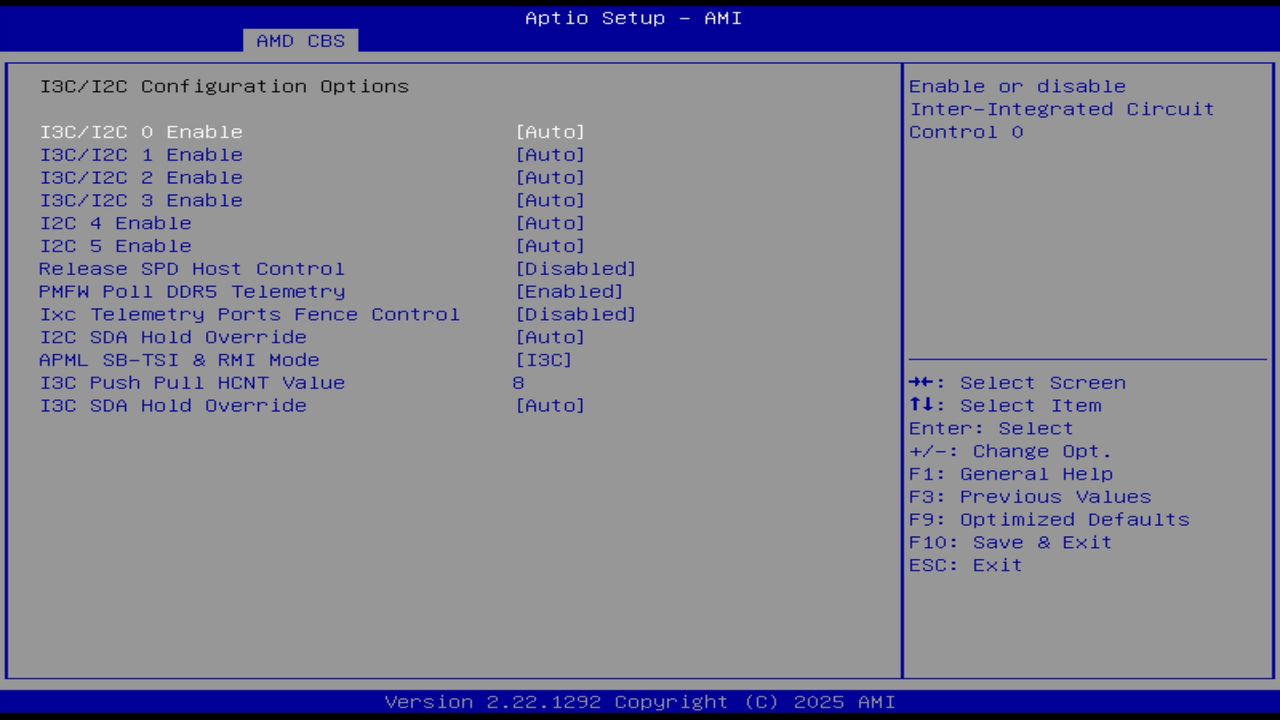Select APML SB-TSI & RMI Mode
Image resolution: width=1280 pixels, height=720 pixels.
(179, 360)
